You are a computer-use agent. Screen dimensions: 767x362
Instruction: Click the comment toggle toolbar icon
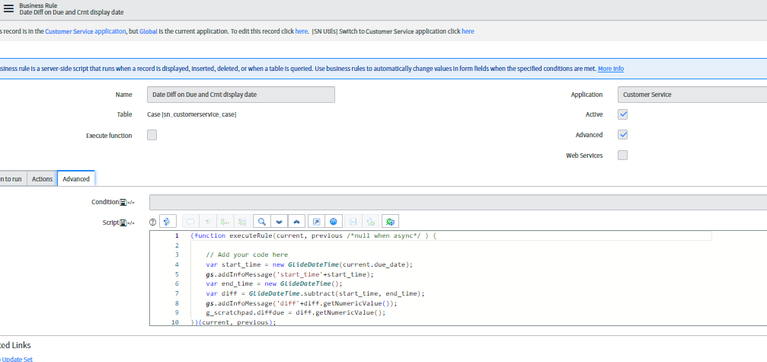pos(190,222)
